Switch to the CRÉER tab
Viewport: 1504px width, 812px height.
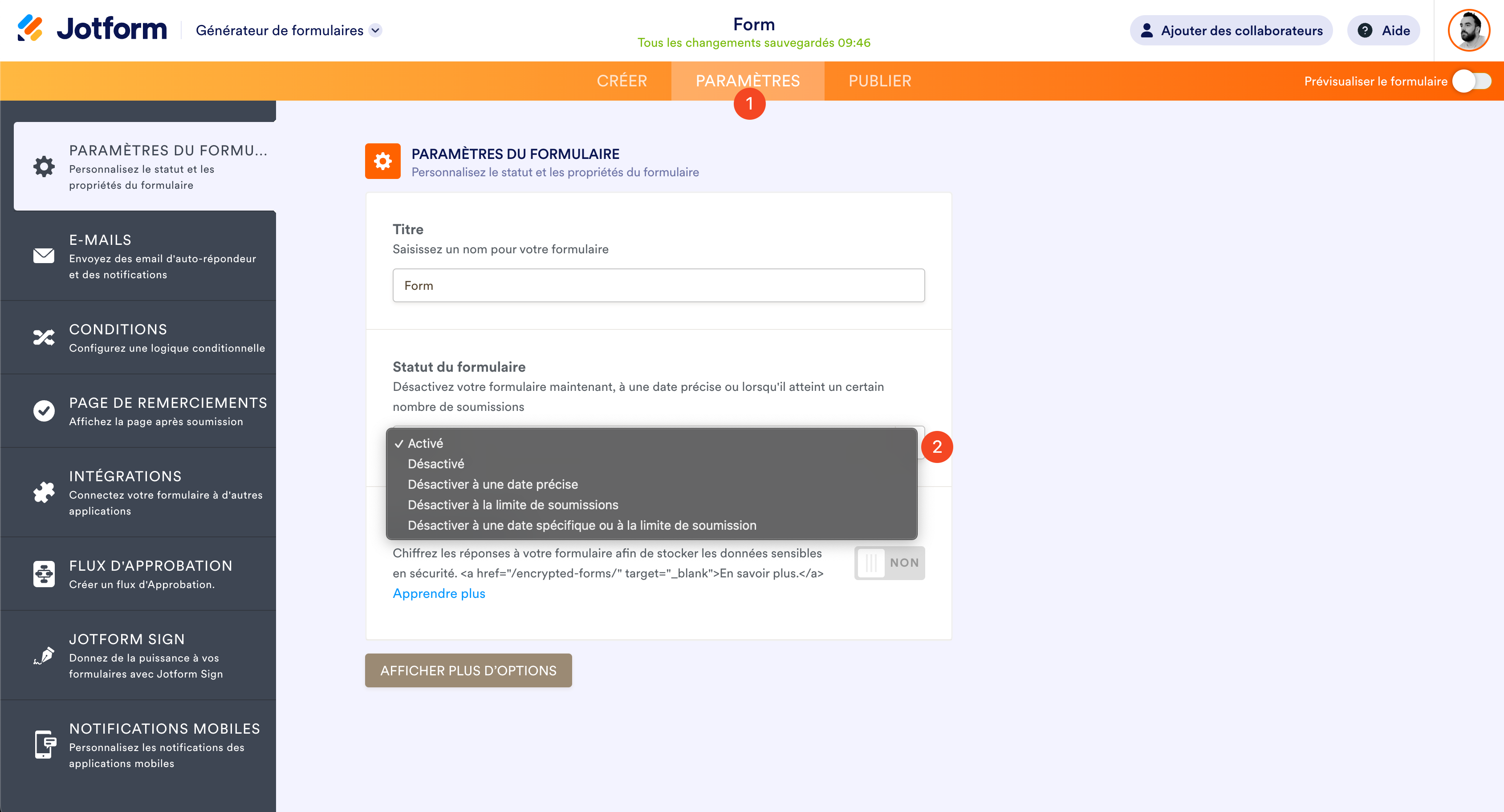(x=622, y=81)
